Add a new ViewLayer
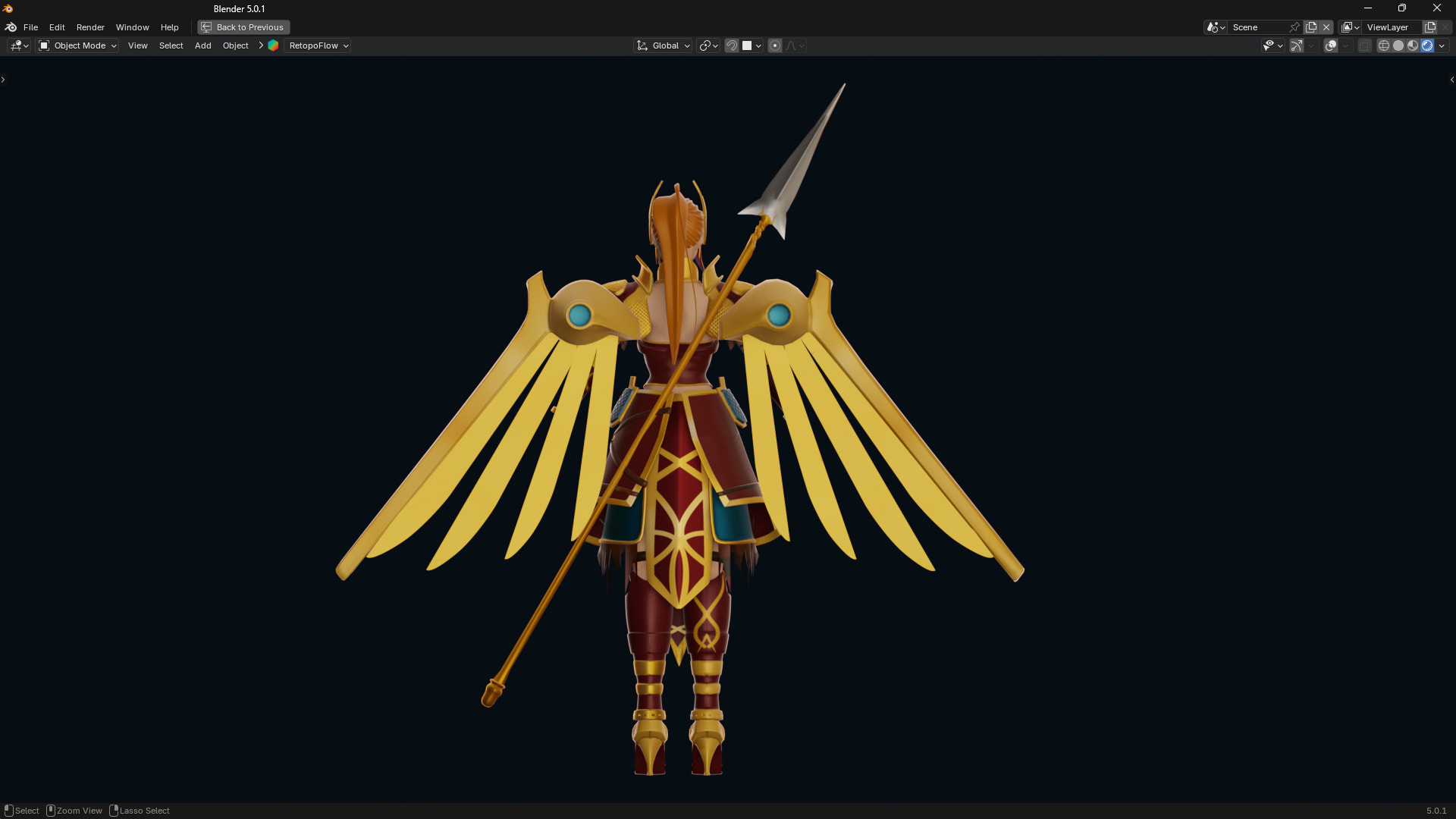1456x819 pixels. 1430,27
